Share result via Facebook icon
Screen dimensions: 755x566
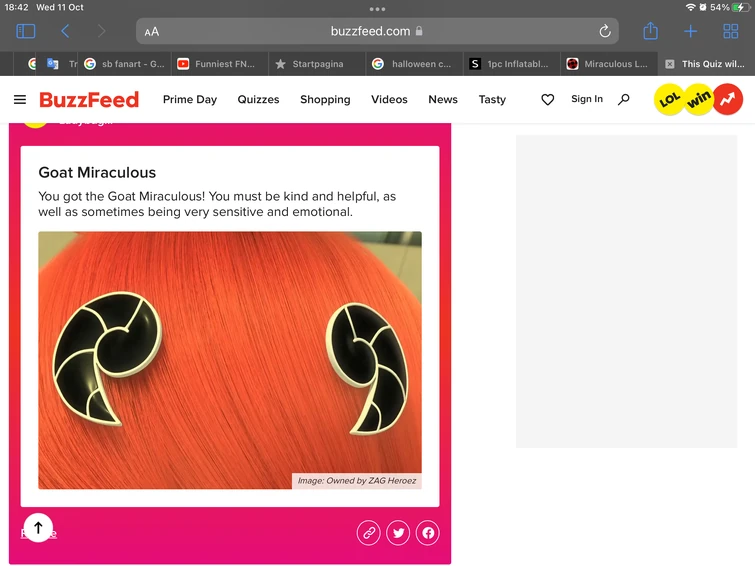click(428, 533)
